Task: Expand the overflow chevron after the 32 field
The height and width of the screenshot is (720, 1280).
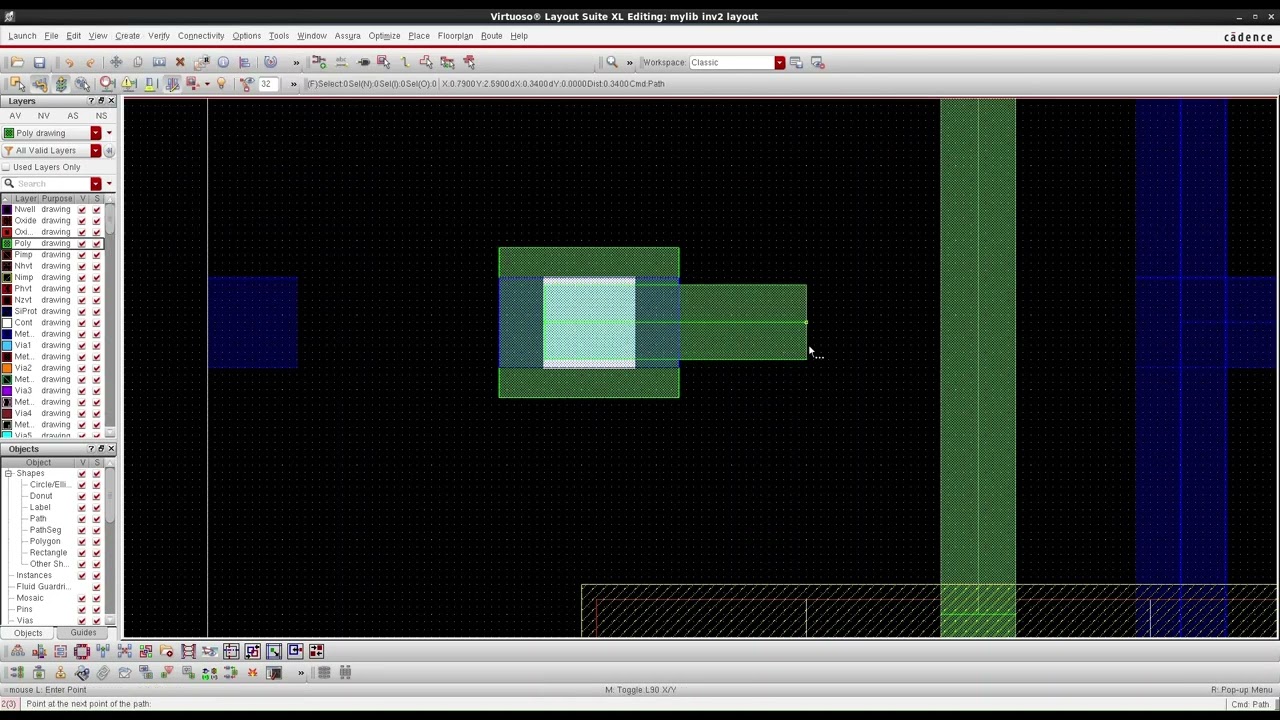Action: (293, 84)
